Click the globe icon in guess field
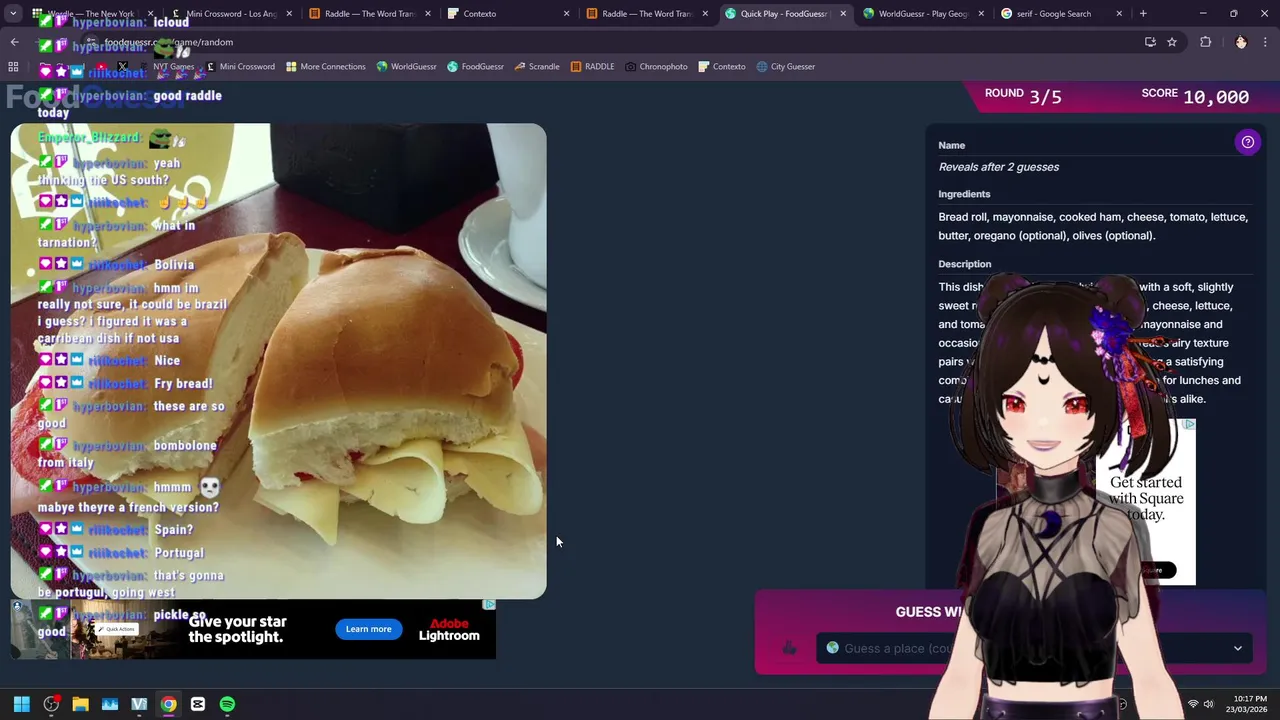The width and height of the screenshot is (1280, 720). click(832, 648)
